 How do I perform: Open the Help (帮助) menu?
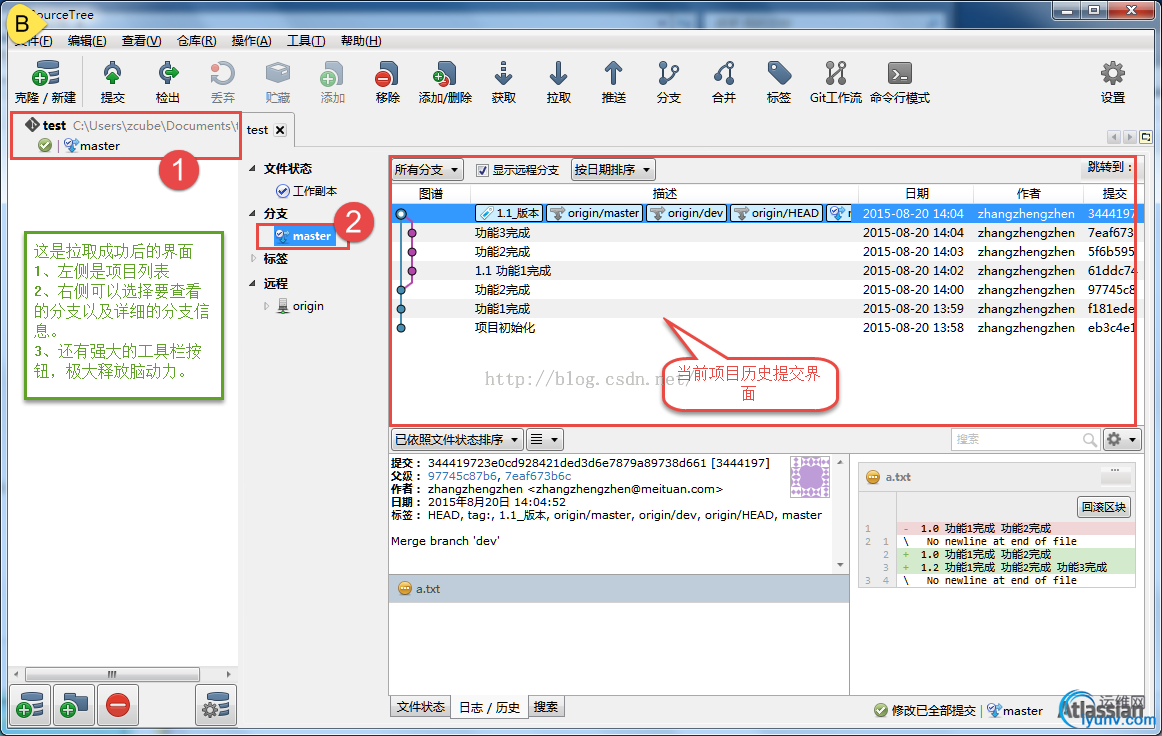point(361,41)
